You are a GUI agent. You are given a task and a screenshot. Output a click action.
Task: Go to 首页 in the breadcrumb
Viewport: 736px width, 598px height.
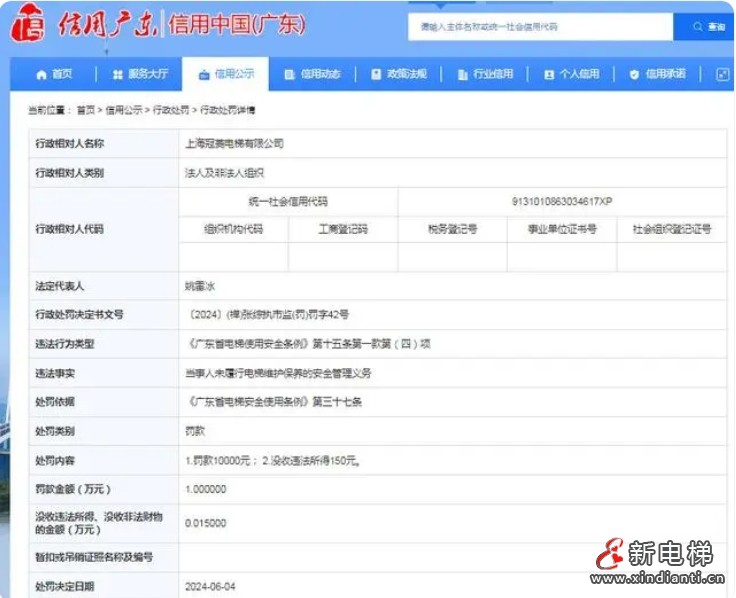[86, 110]
